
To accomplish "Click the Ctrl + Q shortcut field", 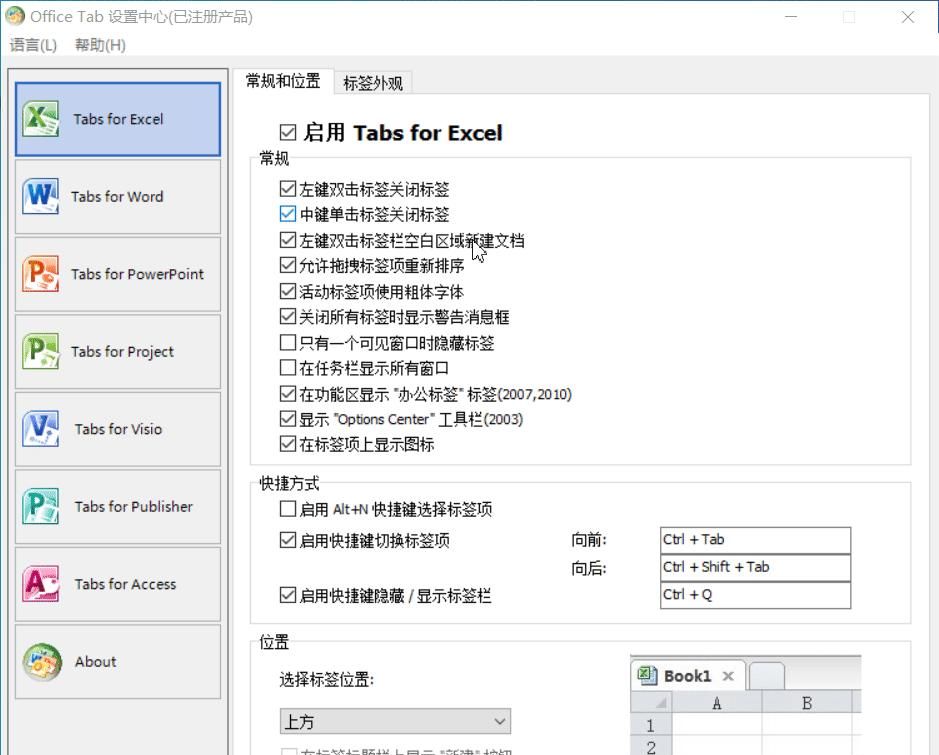I will (755, 595).
